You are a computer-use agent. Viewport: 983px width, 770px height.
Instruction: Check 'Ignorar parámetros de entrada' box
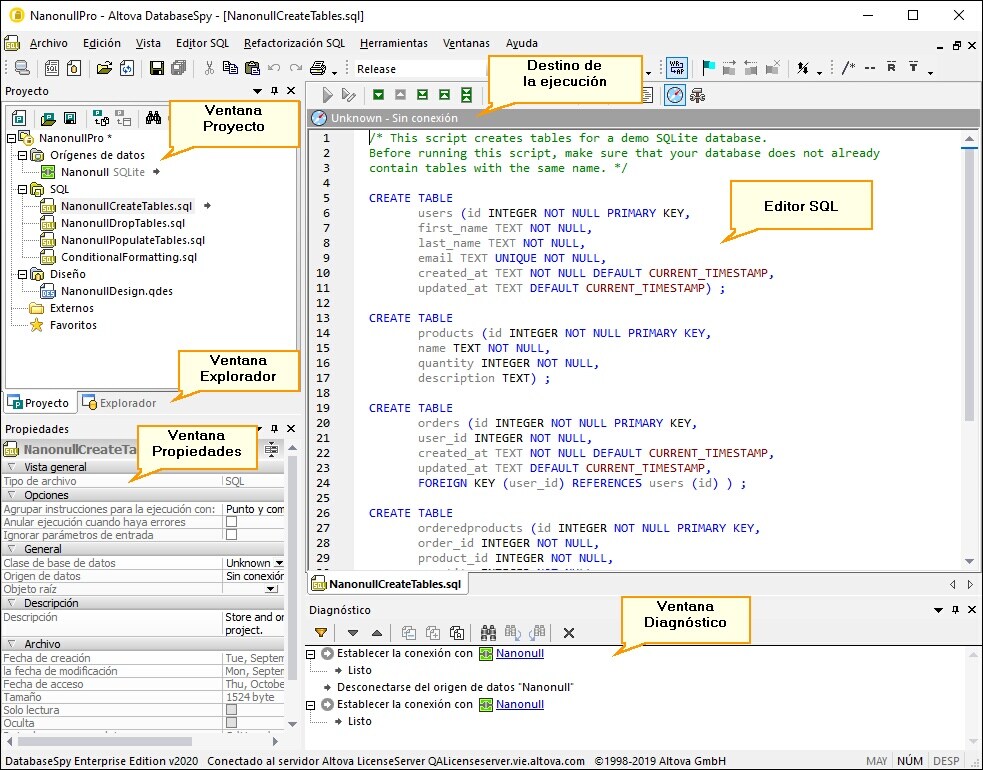coord(231,535)
